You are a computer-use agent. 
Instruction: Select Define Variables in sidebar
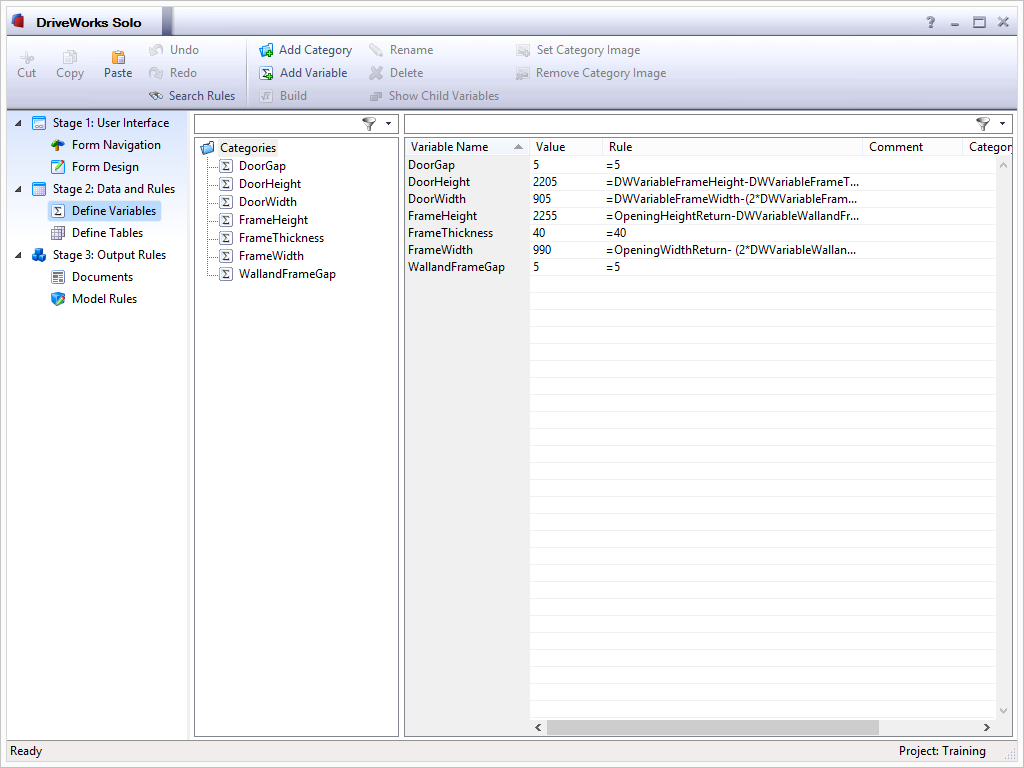pos(104,211)
